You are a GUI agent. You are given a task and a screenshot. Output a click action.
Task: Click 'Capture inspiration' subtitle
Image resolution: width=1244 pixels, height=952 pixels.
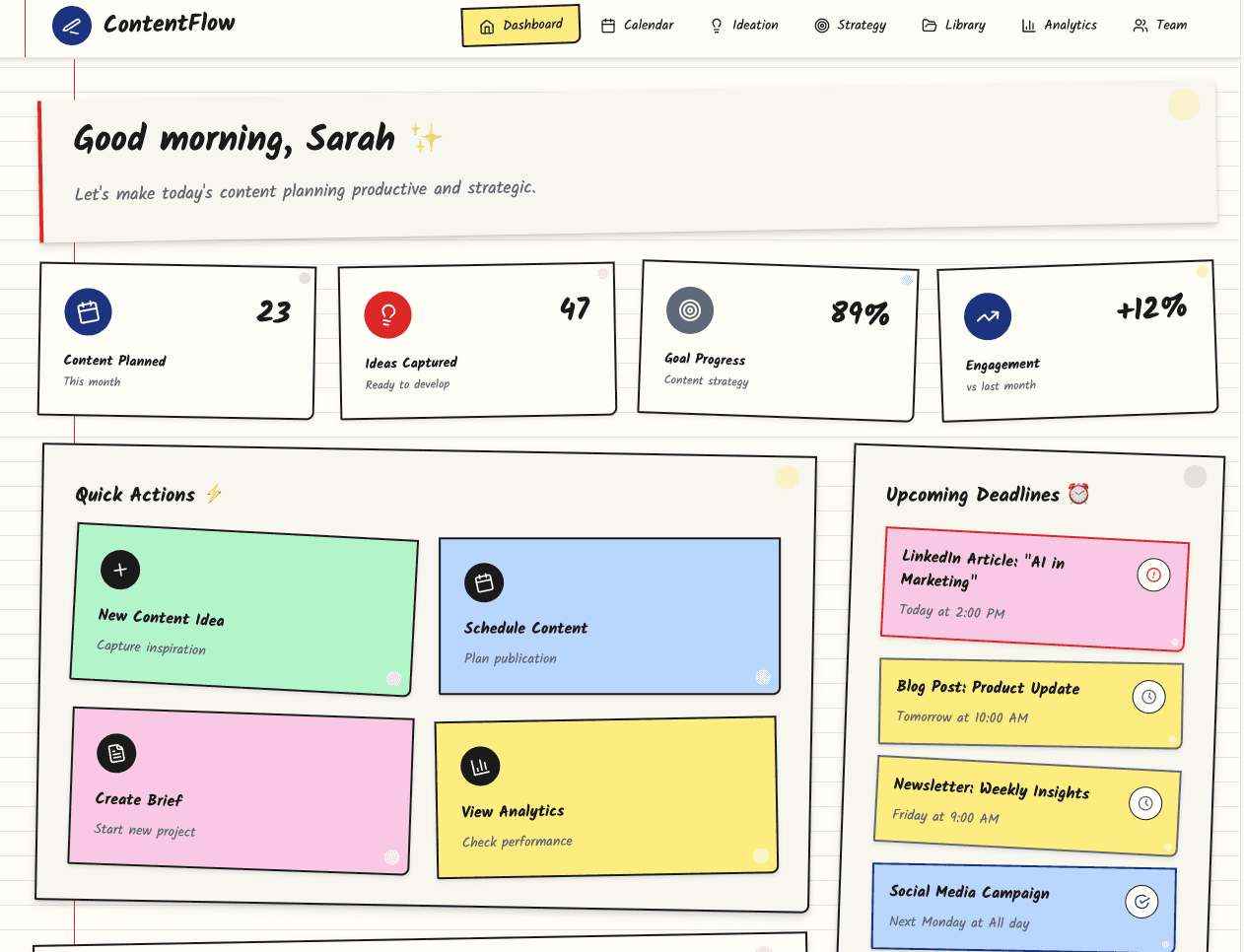coord(152,647)
